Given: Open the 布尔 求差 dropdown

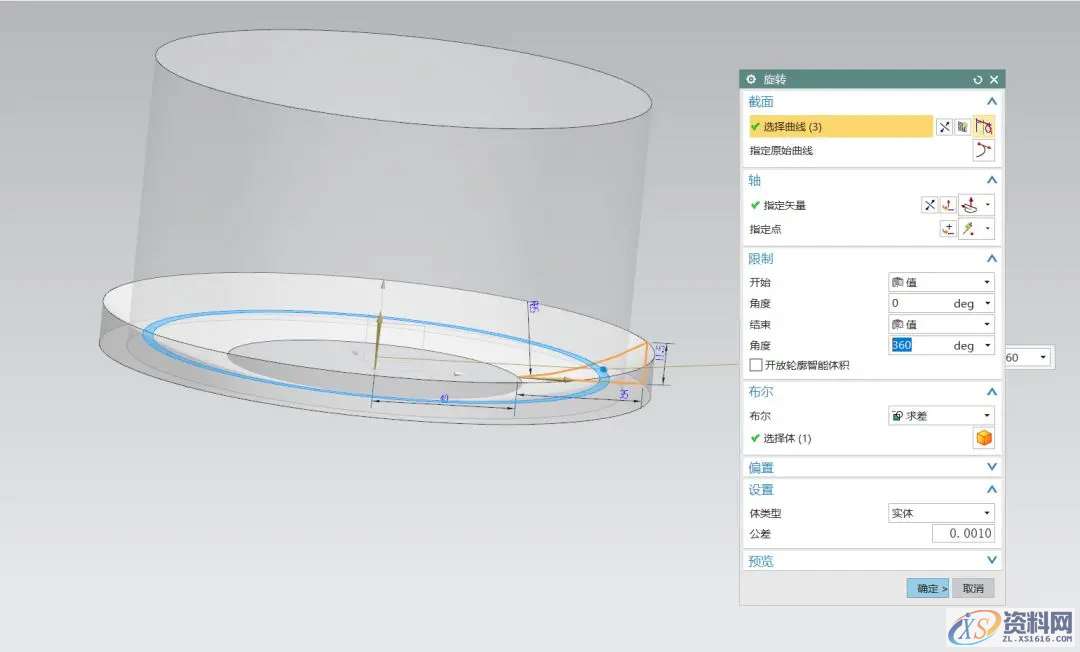Looking at the screenshot, I should (x=940, y=415).
